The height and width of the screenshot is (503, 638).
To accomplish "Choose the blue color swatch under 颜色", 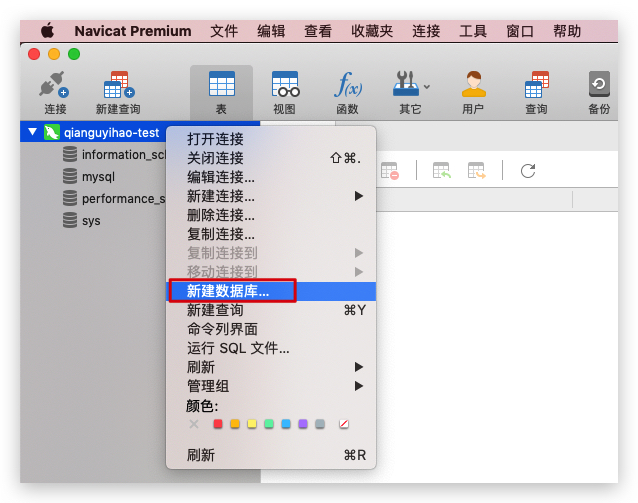I will pos(286,424).
